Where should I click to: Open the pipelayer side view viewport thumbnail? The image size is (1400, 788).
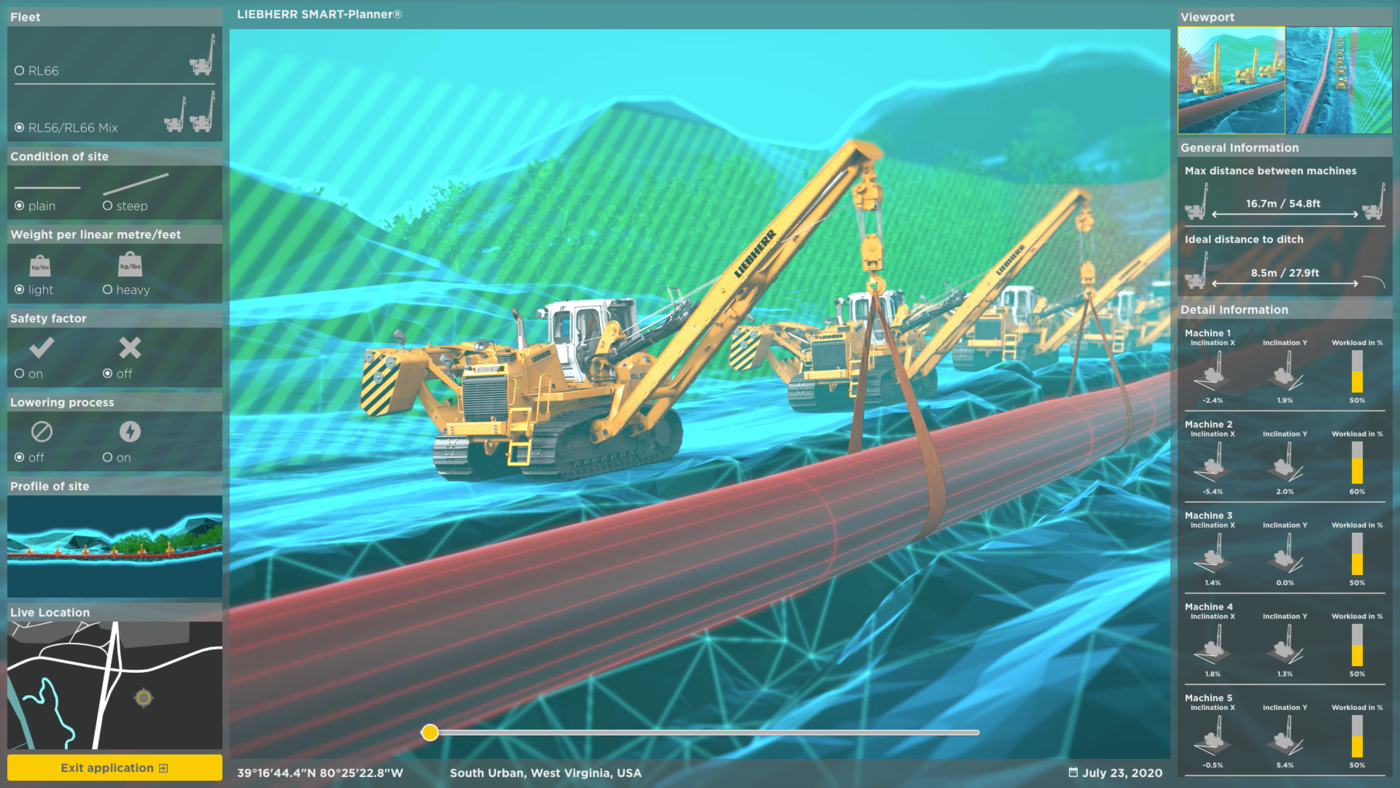coord(1231,80)
